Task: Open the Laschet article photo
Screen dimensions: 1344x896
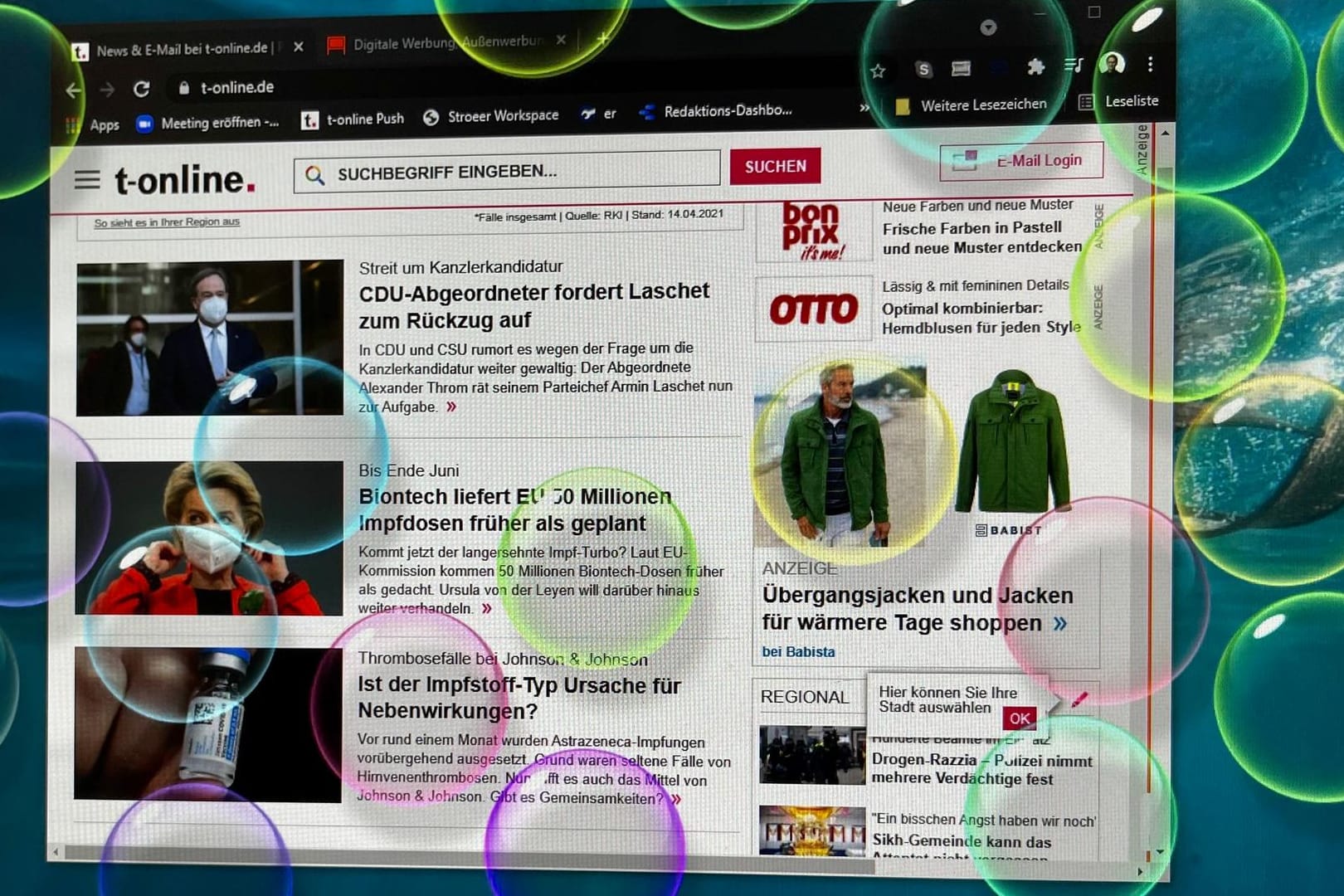Action: (210, 338)
